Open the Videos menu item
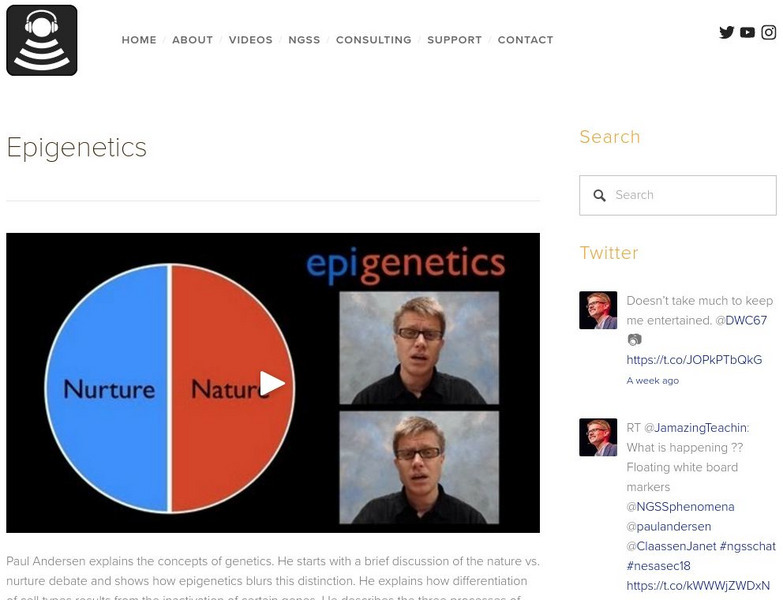The image size is (783, 600). pyautogui.click(x=250, y=40)
